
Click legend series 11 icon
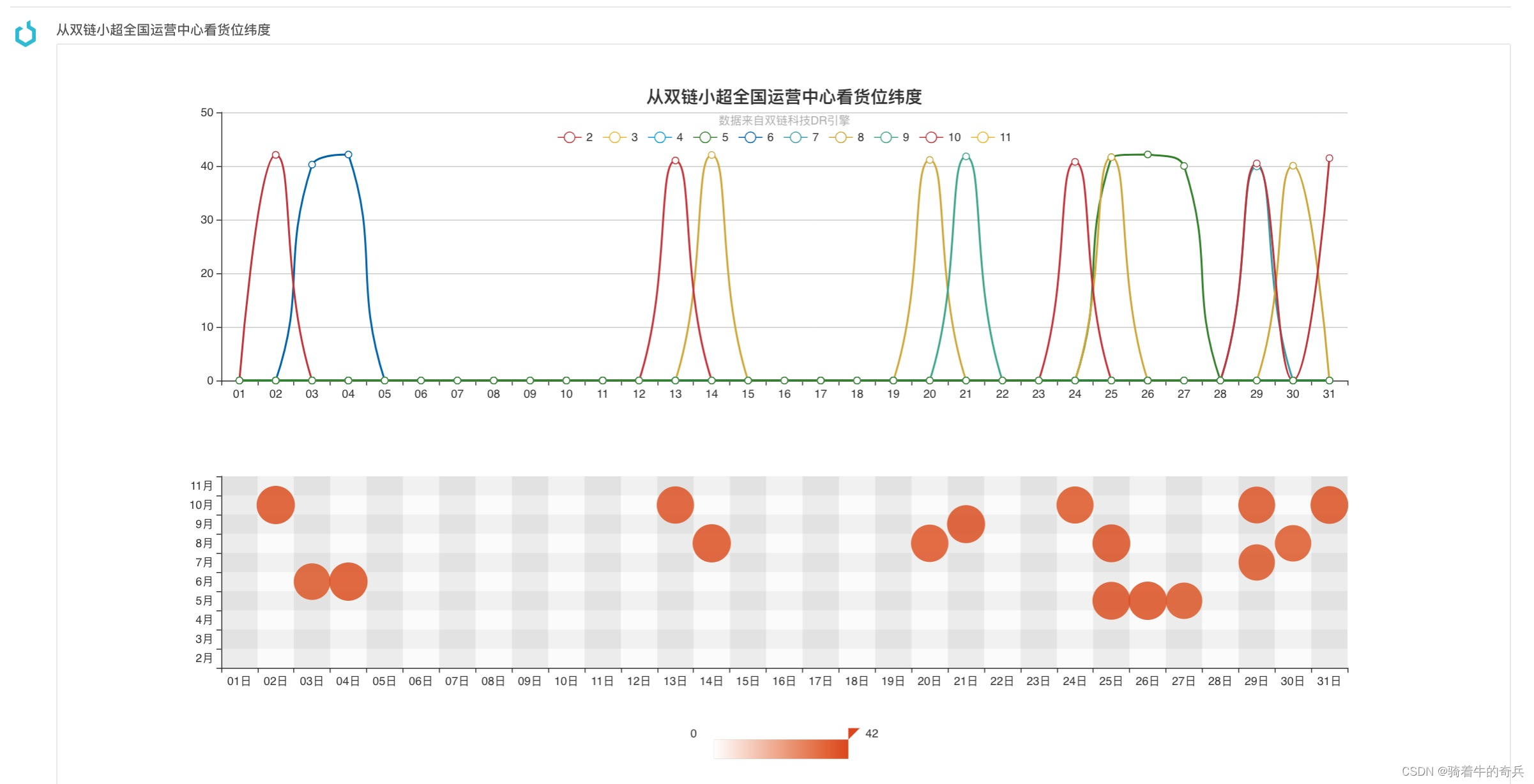(x=983, y=137)
